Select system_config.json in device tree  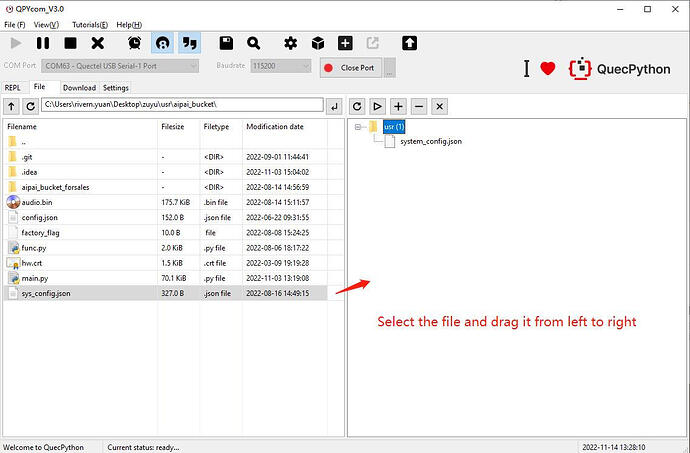pyautogui.click(x=431, y=141)
